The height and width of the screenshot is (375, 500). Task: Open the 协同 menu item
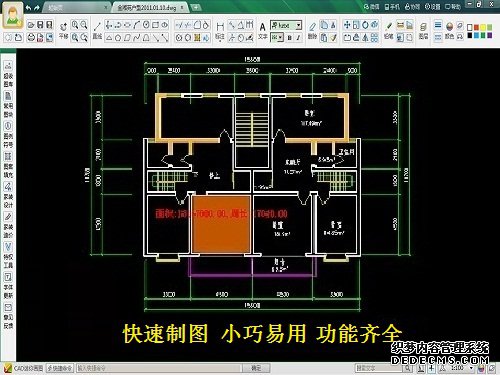tap(412, 6)
